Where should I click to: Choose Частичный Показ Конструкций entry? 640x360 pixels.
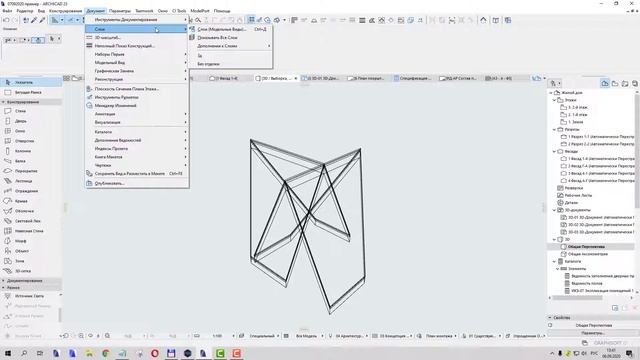click(137, 46)
